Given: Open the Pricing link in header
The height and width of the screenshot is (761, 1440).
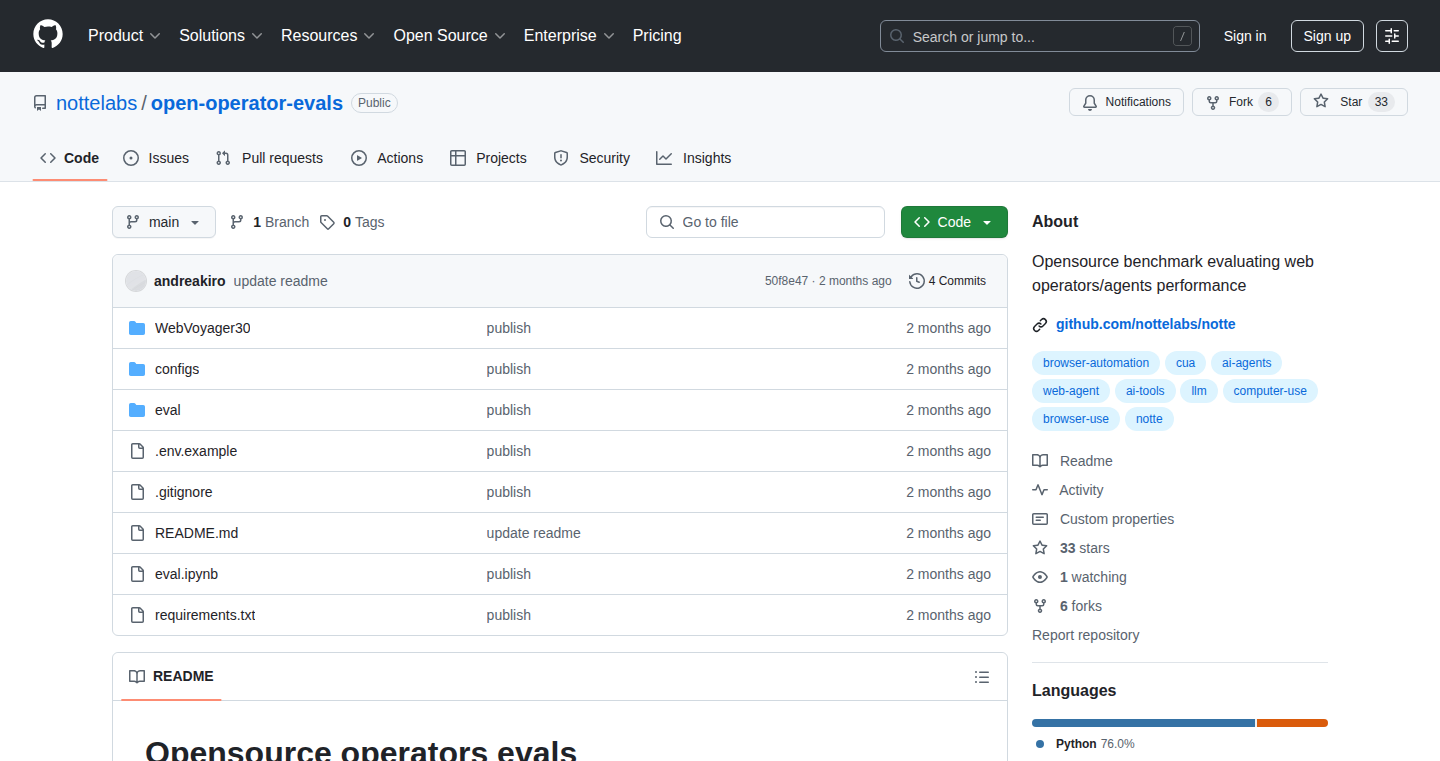Looking at the screenshot, I should (x=657, y=36).
